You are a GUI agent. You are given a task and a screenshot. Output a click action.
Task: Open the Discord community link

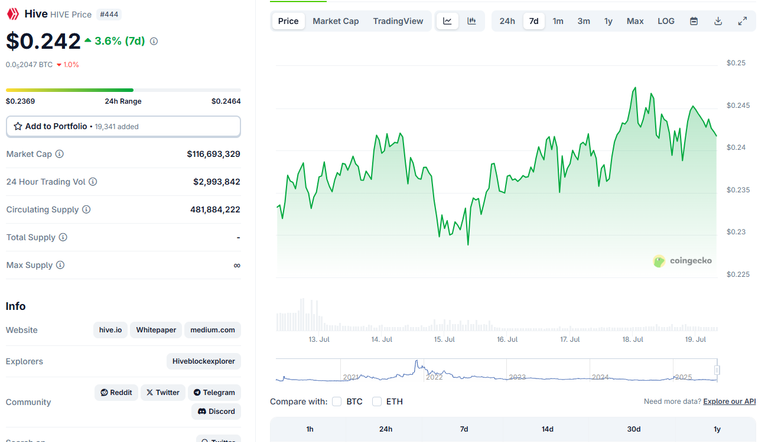[216, 412]
